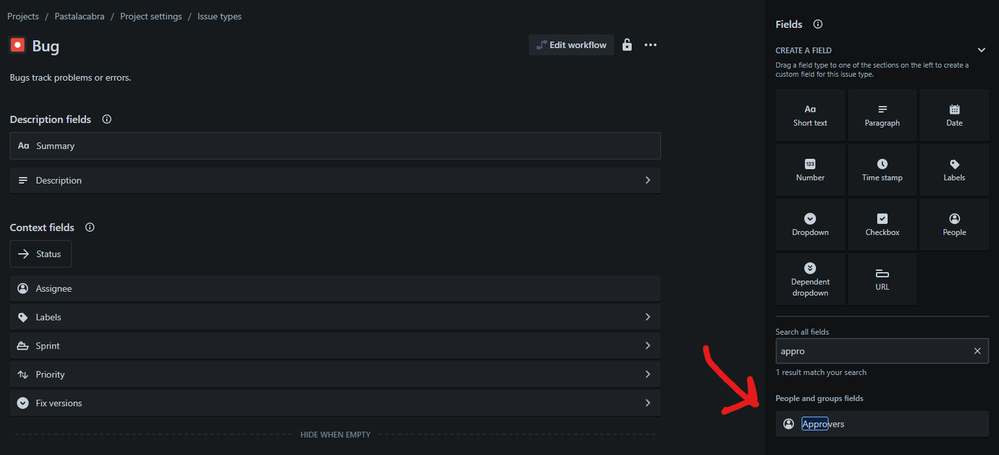Click the tag icon in Labels row
Image resolution: width=999 pixels, height=455 pixels.
23,317
